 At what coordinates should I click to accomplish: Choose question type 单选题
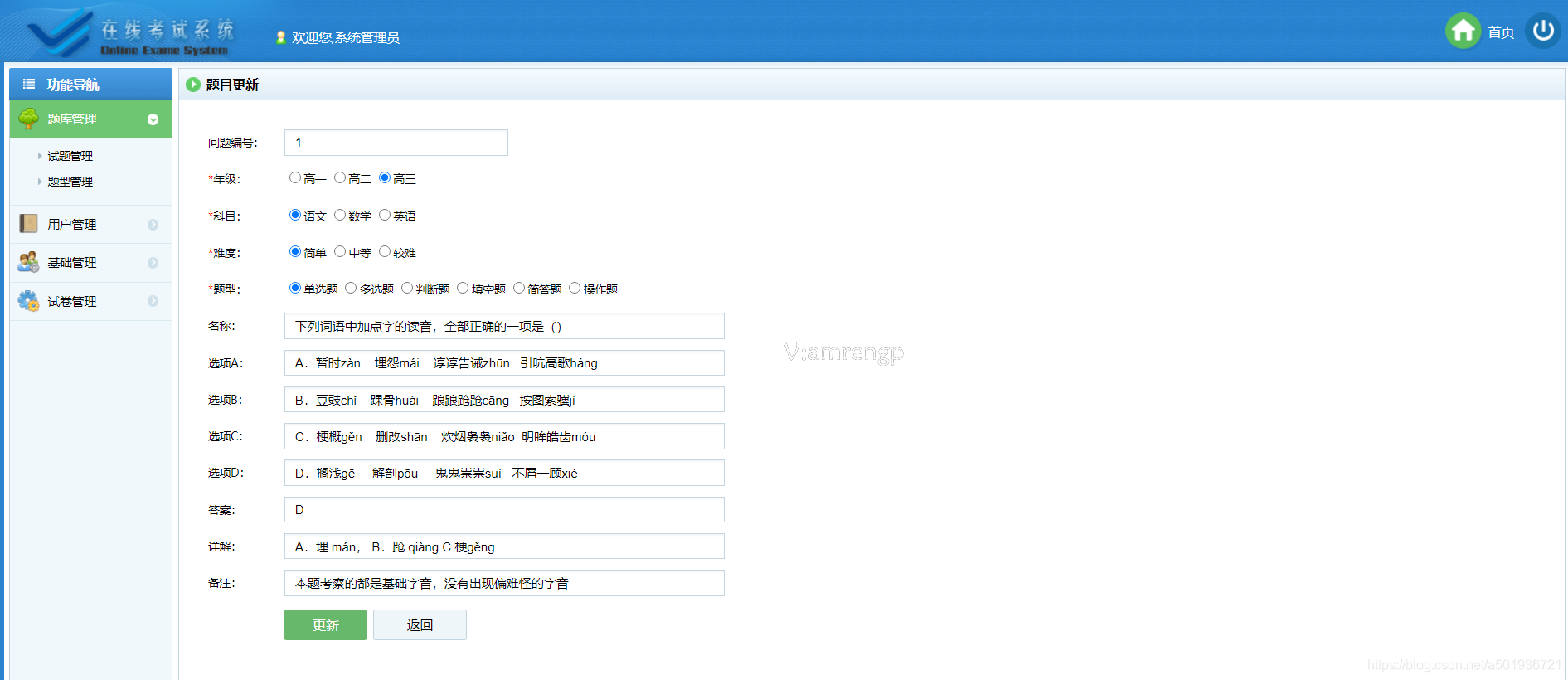pos(295,288)
